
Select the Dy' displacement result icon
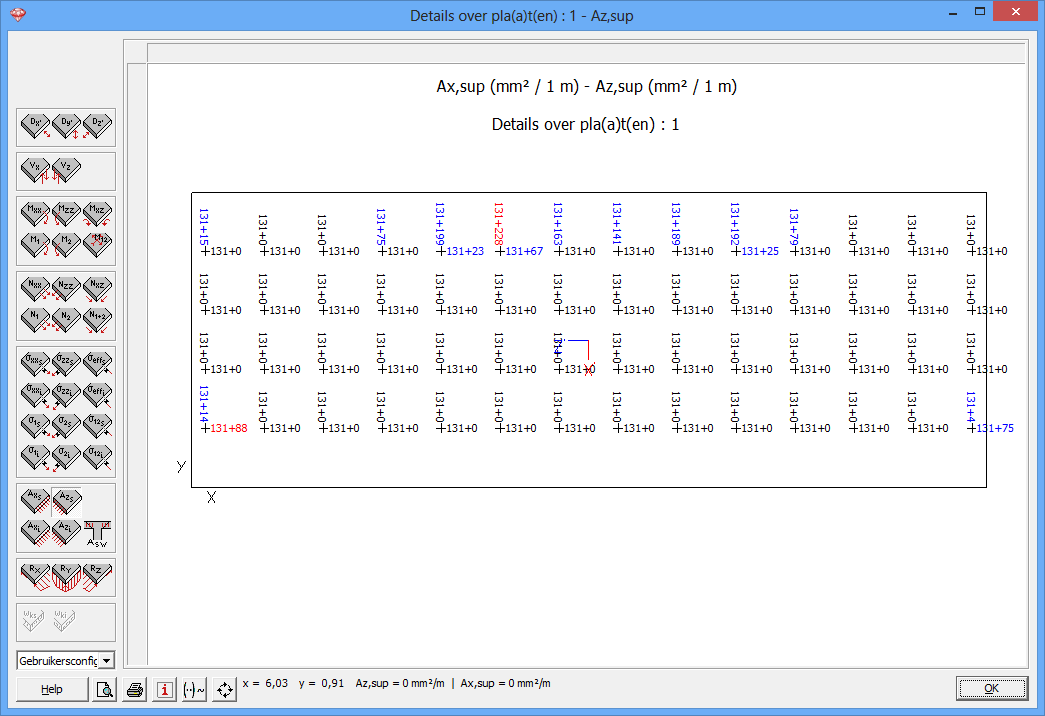(66, 126)
